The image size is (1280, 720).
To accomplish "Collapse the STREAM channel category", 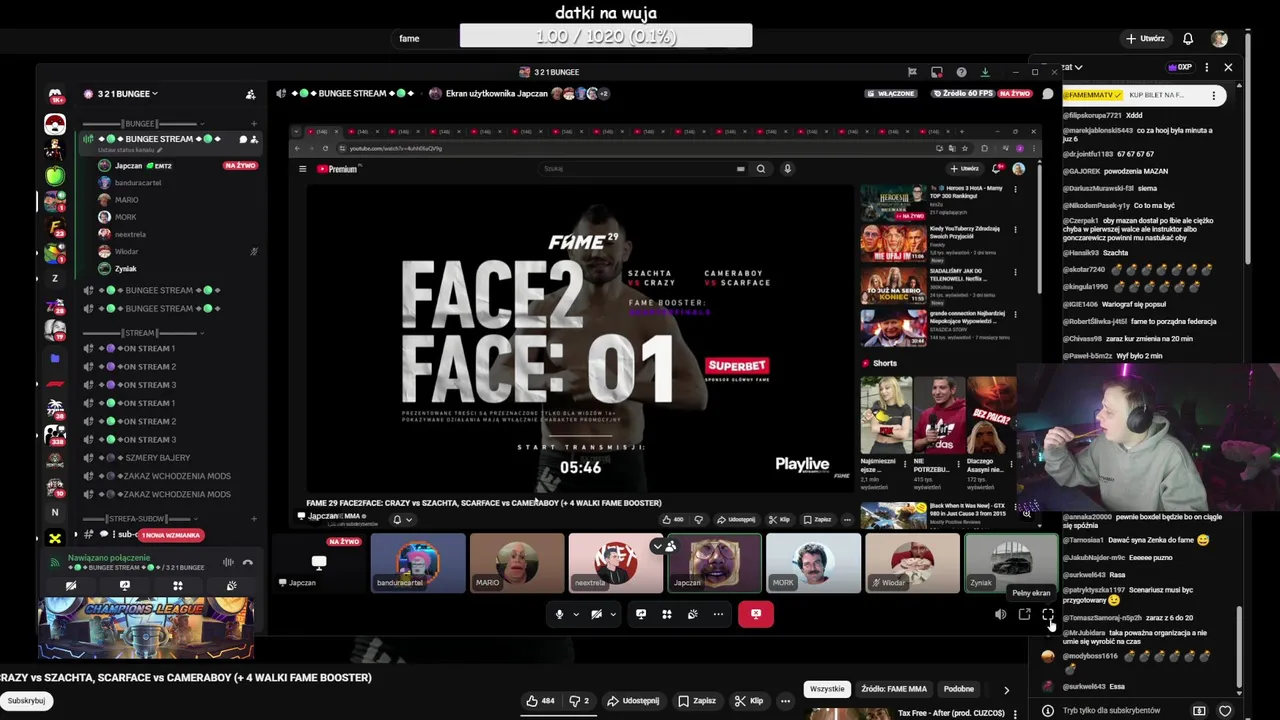I will 142,333.
